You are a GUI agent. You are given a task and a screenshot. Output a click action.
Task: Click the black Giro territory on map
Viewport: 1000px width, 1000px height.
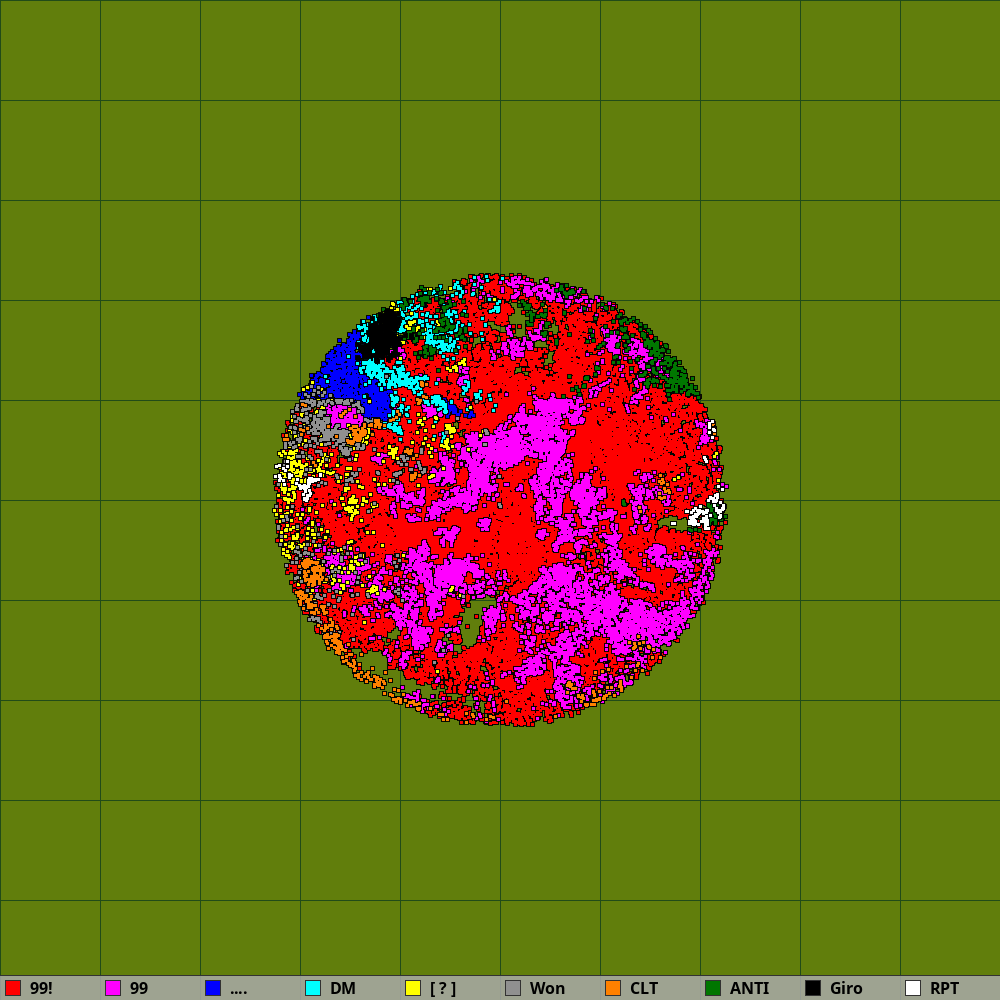pyautogui.click(x=384, y=335)
